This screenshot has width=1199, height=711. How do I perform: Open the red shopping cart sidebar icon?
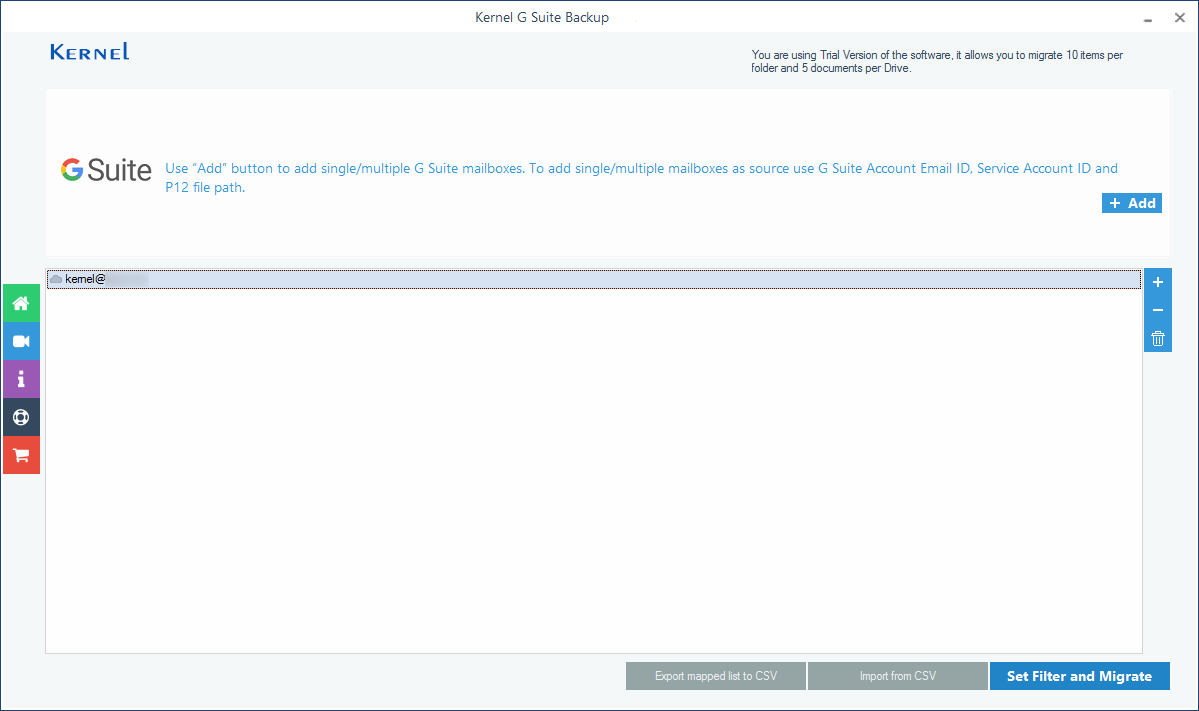point(21,456)
